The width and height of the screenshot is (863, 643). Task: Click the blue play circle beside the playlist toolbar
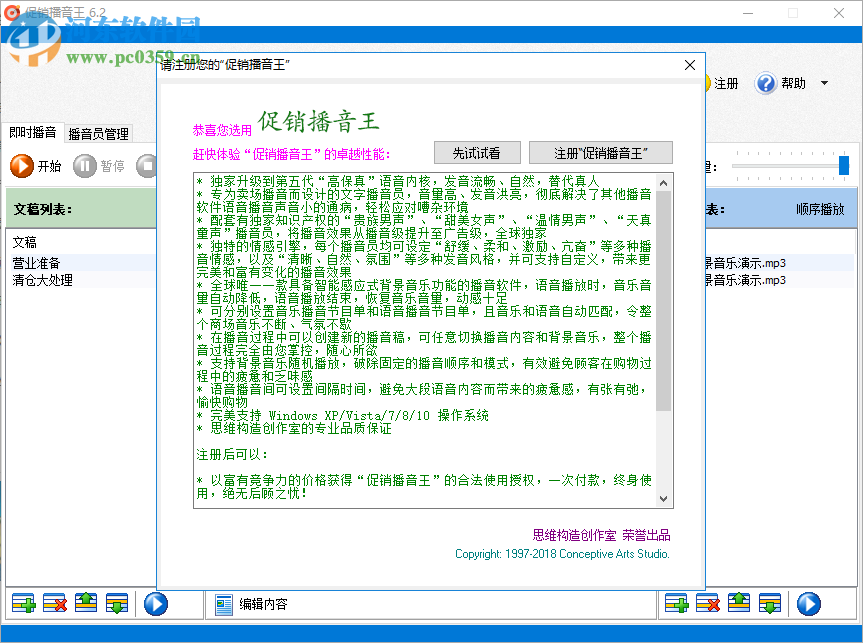pyautogui.click(x=808, y=603)
